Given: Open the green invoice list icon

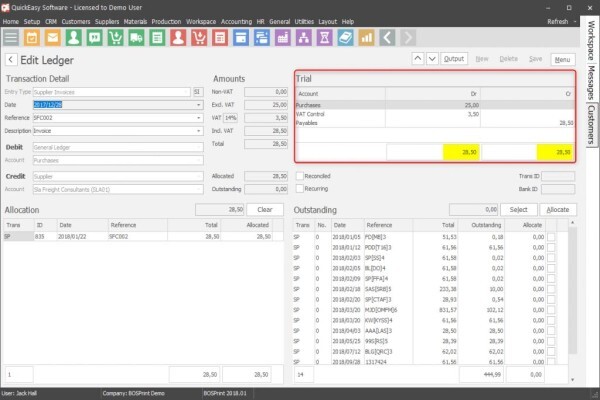Looking at the screenshot, I should (157, 38).
